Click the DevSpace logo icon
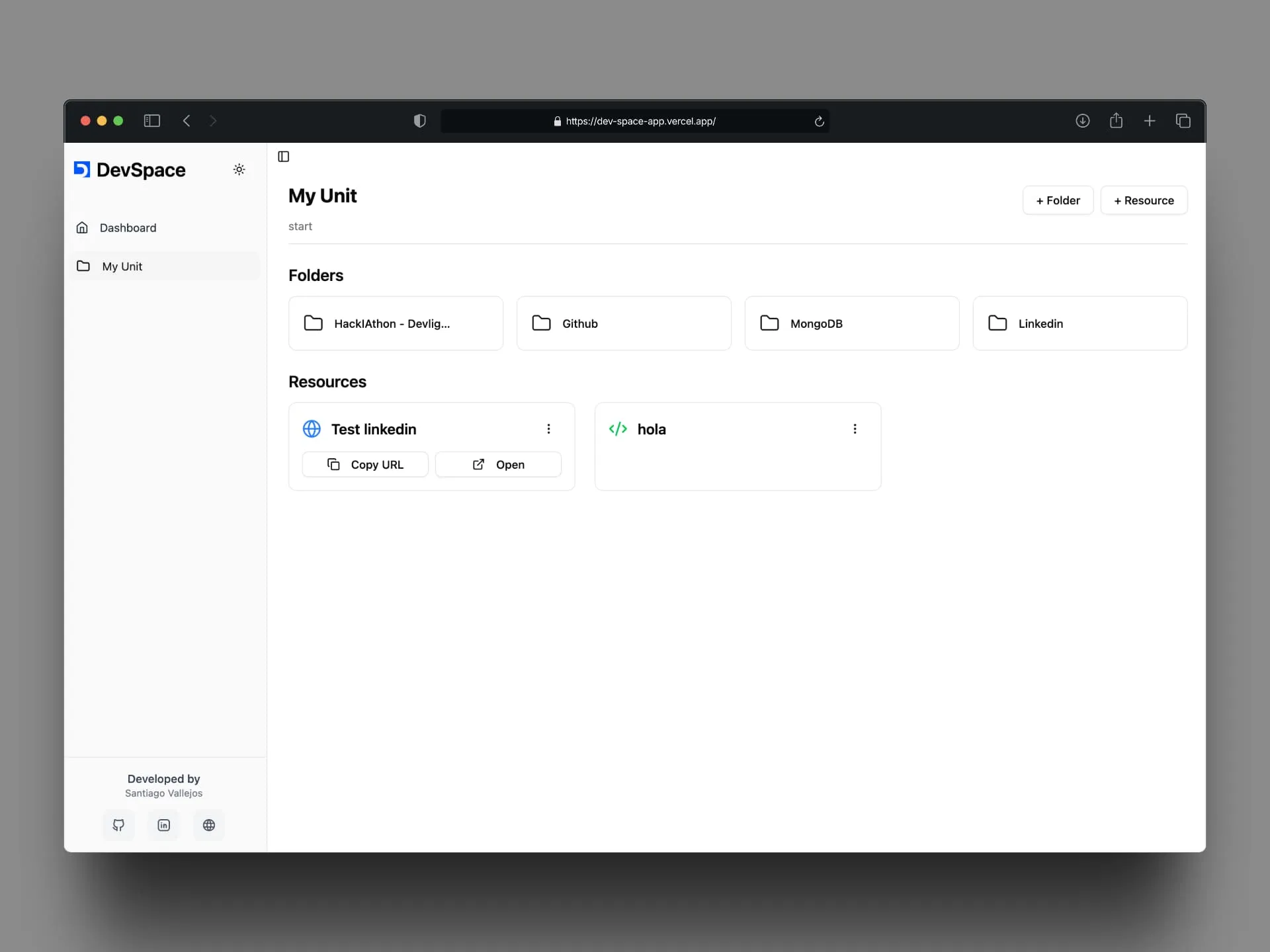Screen dimensions: 1270x952 [x=81, y=170]
